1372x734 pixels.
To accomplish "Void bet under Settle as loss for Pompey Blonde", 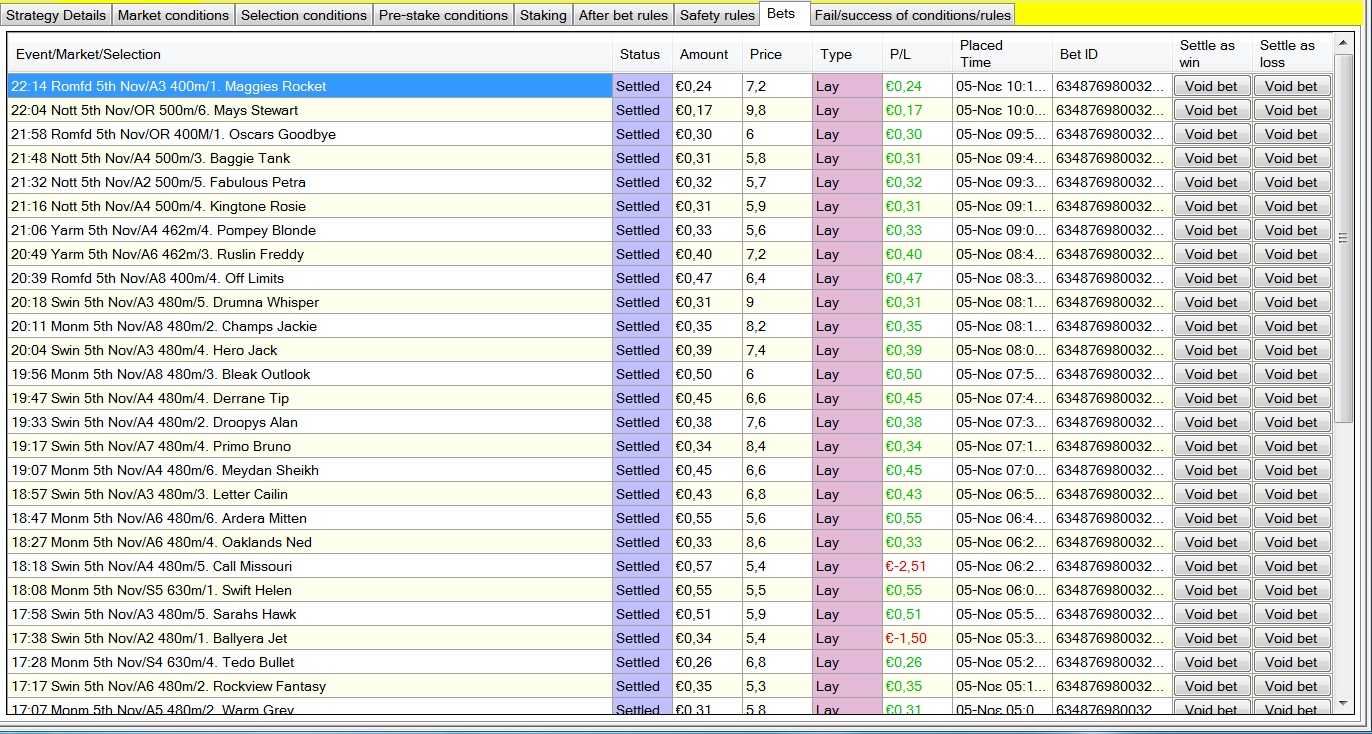I will click(x=1291, y=230).
